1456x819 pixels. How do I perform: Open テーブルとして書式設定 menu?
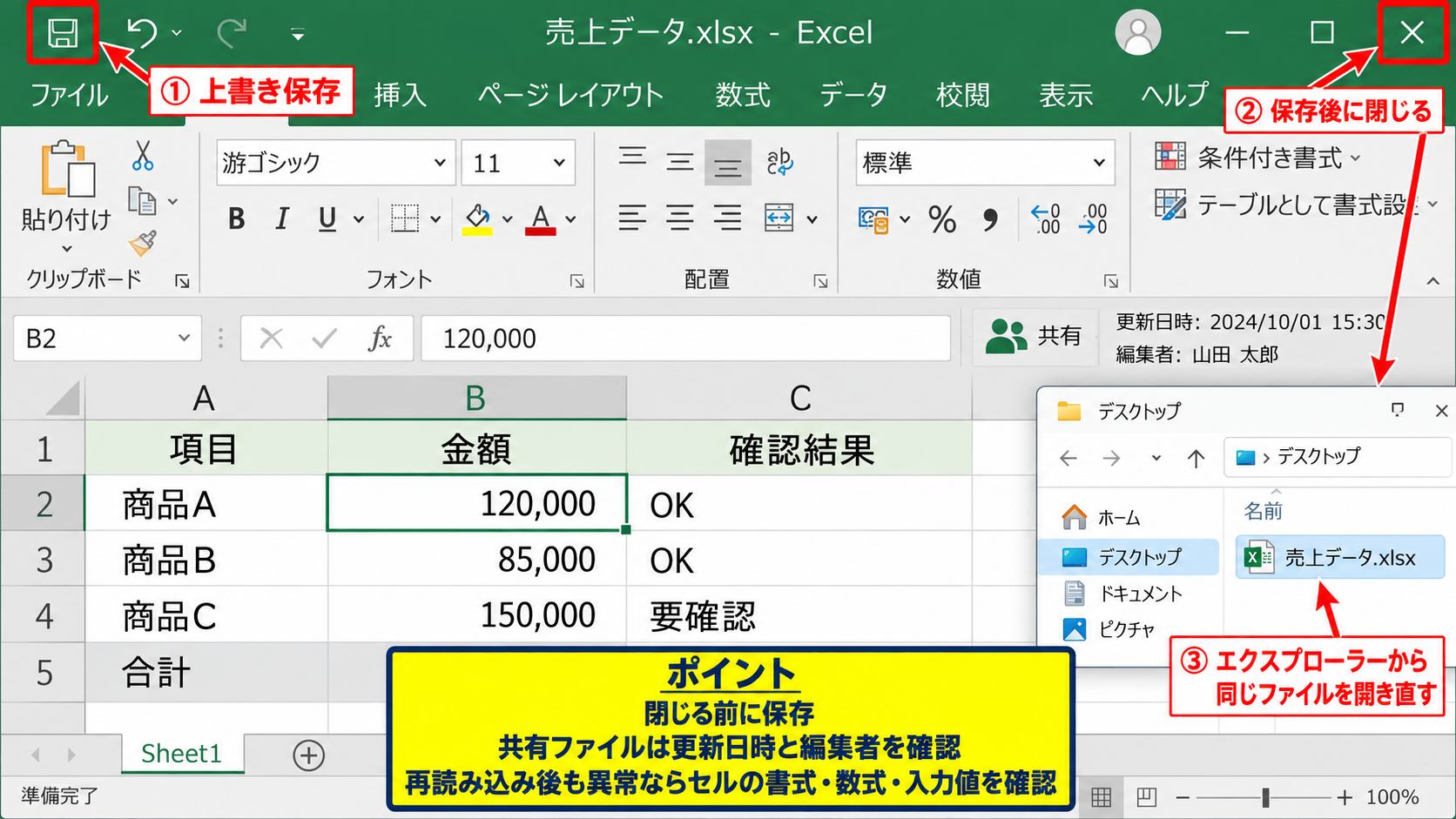(1296, 205)
